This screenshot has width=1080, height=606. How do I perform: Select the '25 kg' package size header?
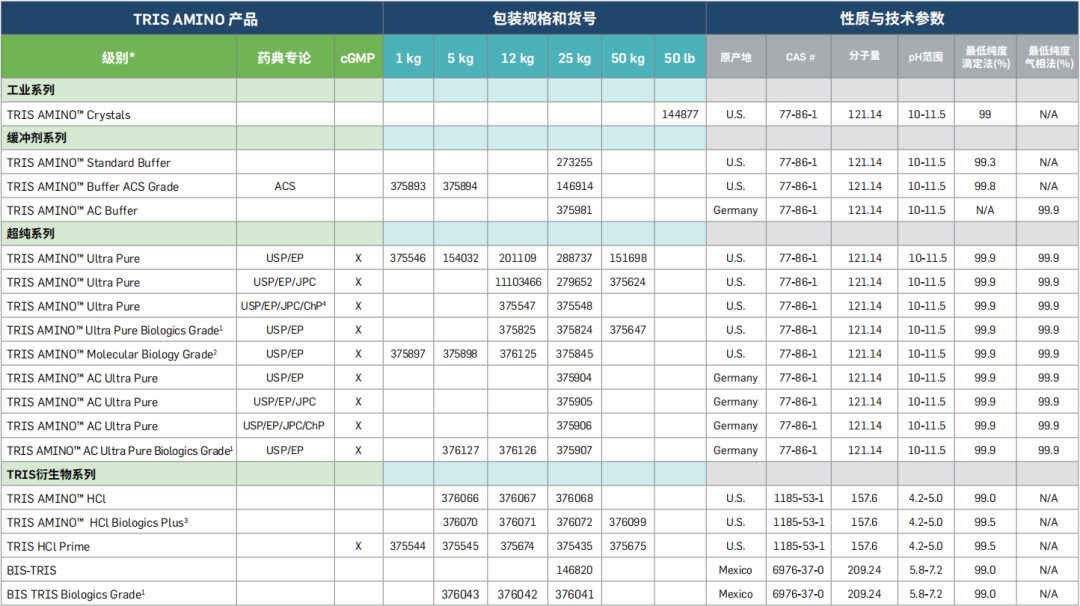point(574,58)
